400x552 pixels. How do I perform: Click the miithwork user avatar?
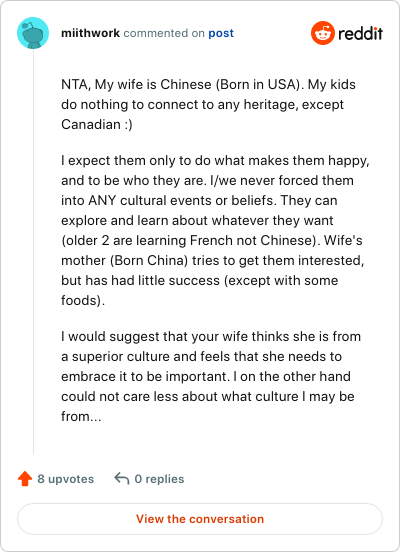[33, 33]
